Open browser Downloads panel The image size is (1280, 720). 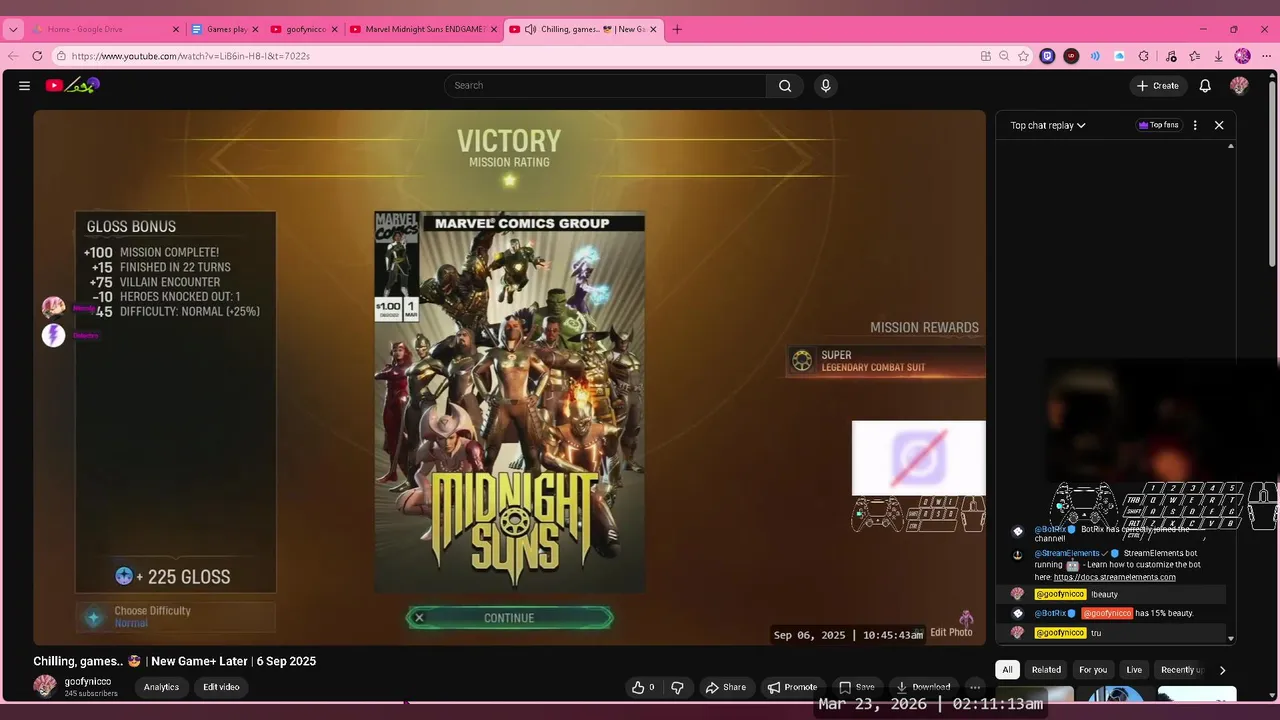point(1218,56)
